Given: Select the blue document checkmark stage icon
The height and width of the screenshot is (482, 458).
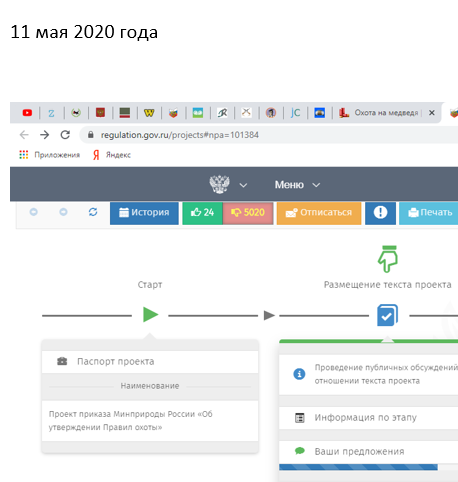Looking at the screenshot, I should (x=387, y=315).
